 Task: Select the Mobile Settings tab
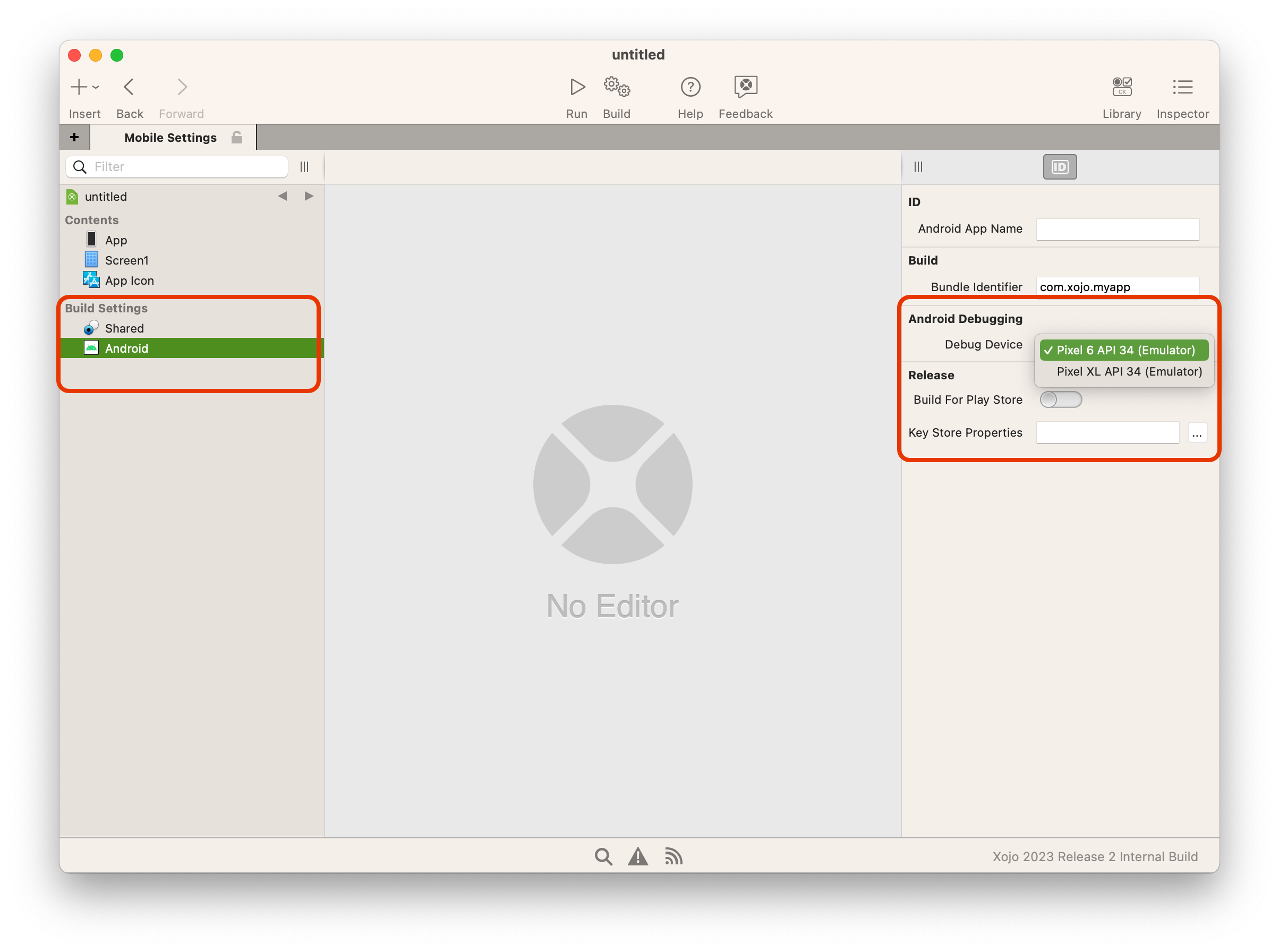tap(170, 138)
